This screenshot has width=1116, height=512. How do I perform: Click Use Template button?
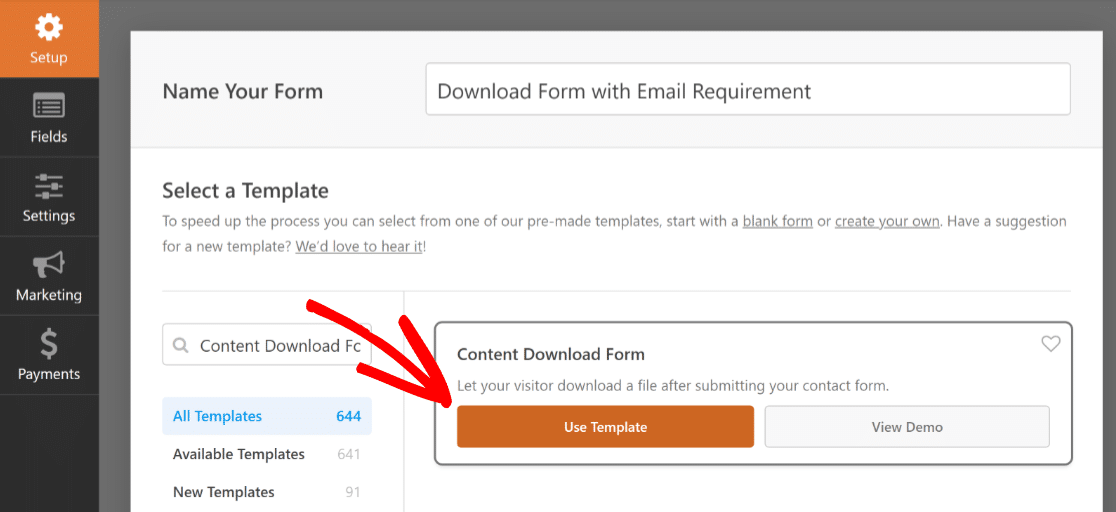(605, 427)
